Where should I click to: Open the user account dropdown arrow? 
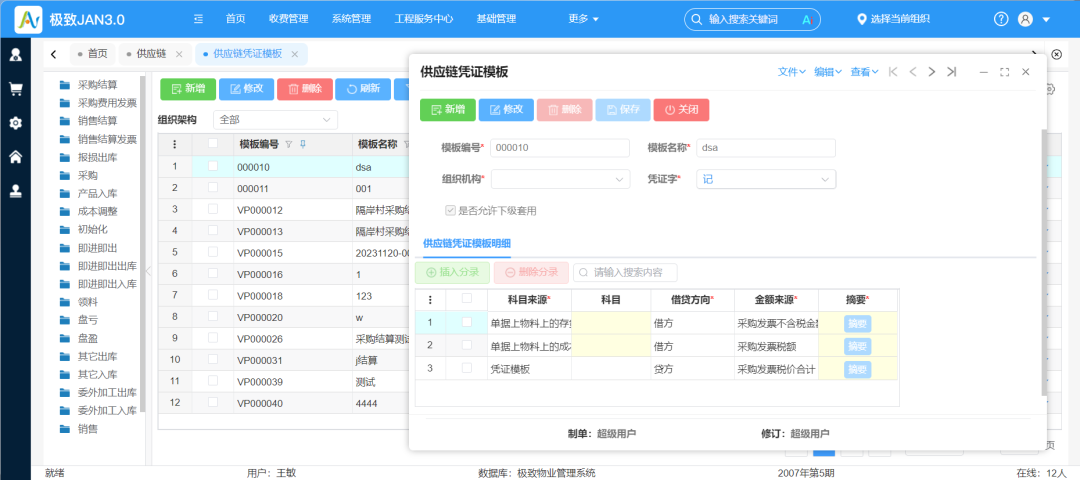(1046, 19)
